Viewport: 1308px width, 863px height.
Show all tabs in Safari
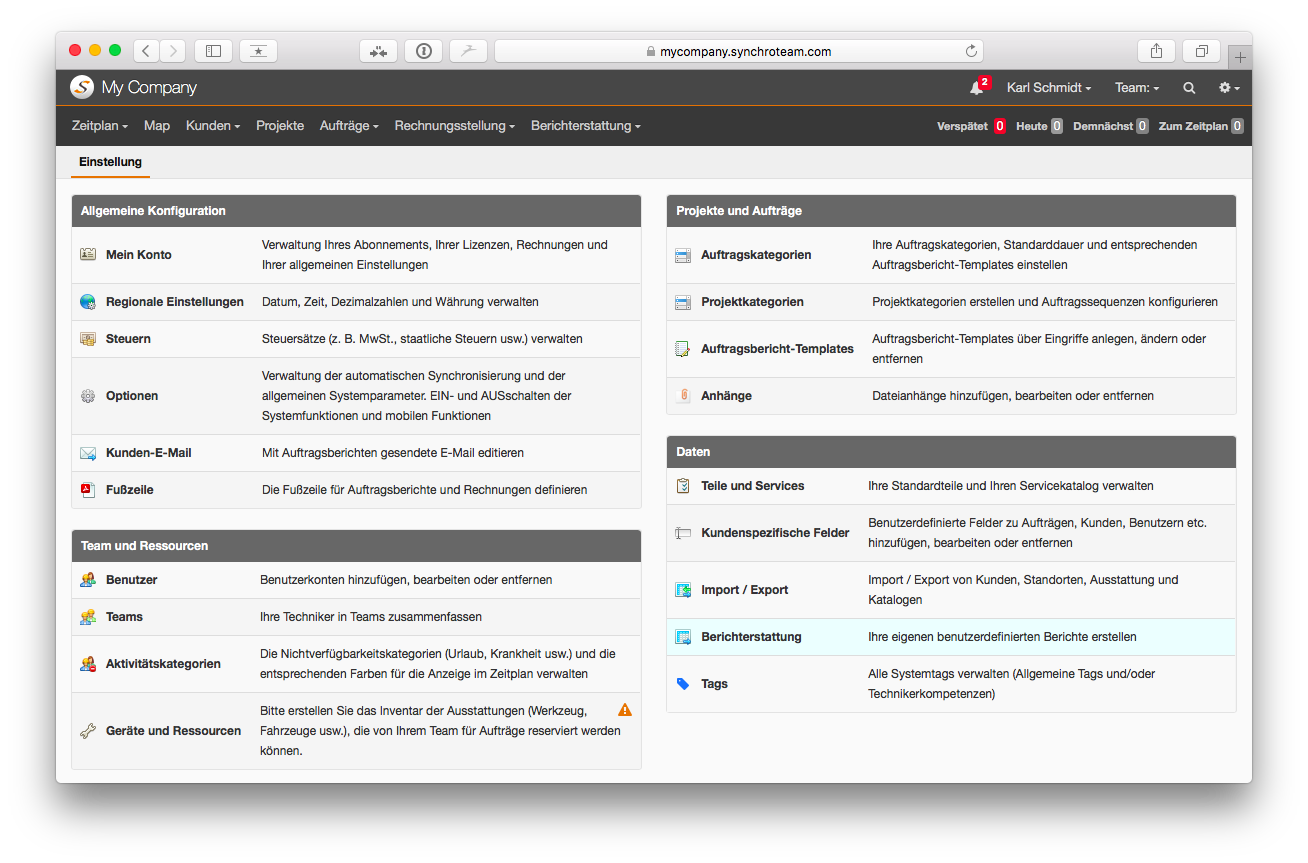[1201, 51]
